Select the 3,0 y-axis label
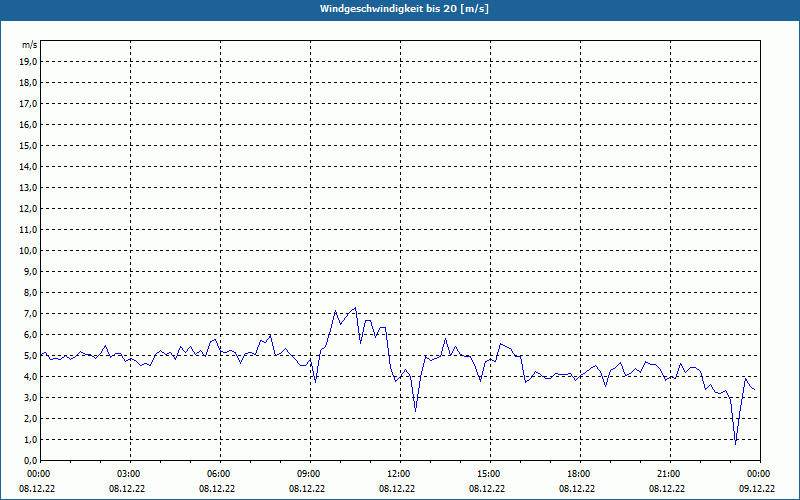The width and height of the screenshot is (800, 500). click(x=30, y=397)
